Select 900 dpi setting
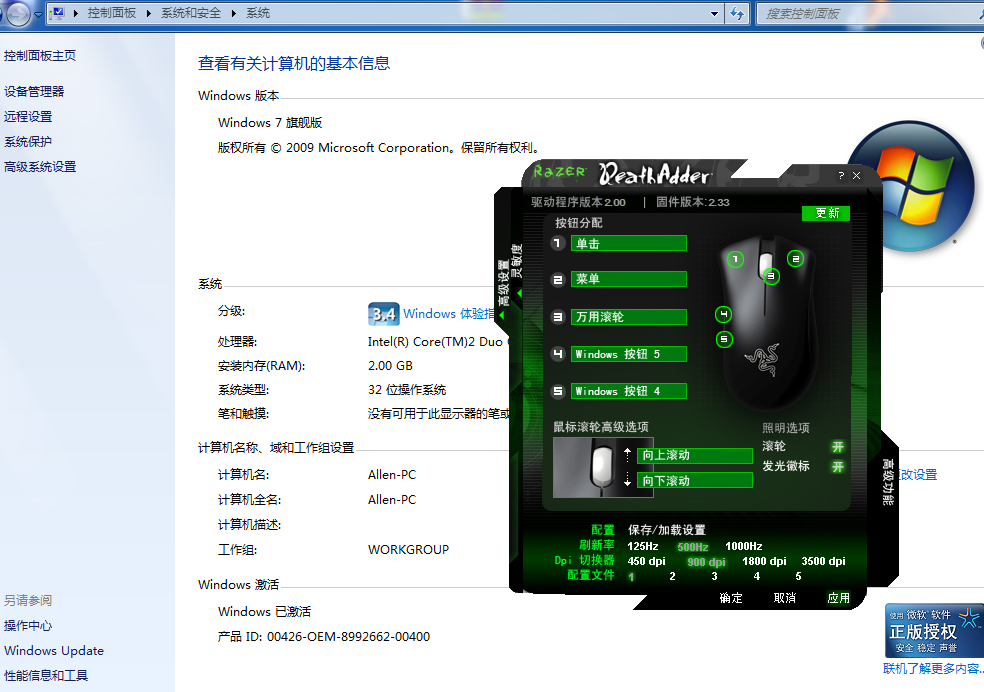The width and height of the screenshot is (984, 692). pyautogui.click(x=706, y=562)
